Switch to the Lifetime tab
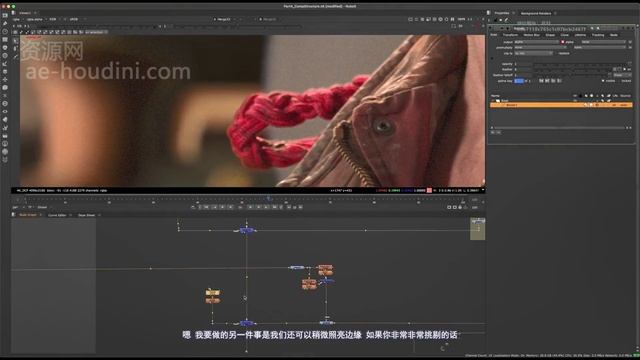The width and height of the screenshot is (640, 360). click(x=580, y=35)
